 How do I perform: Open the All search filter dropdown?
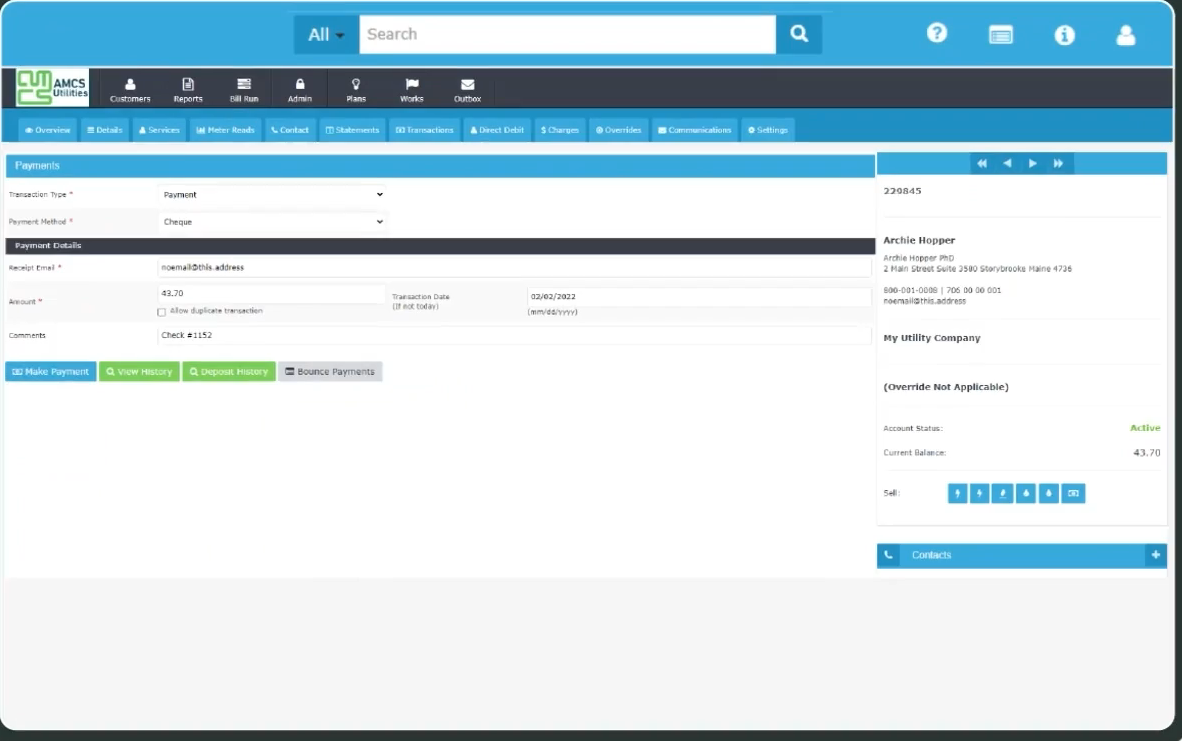tap(324, 33)
